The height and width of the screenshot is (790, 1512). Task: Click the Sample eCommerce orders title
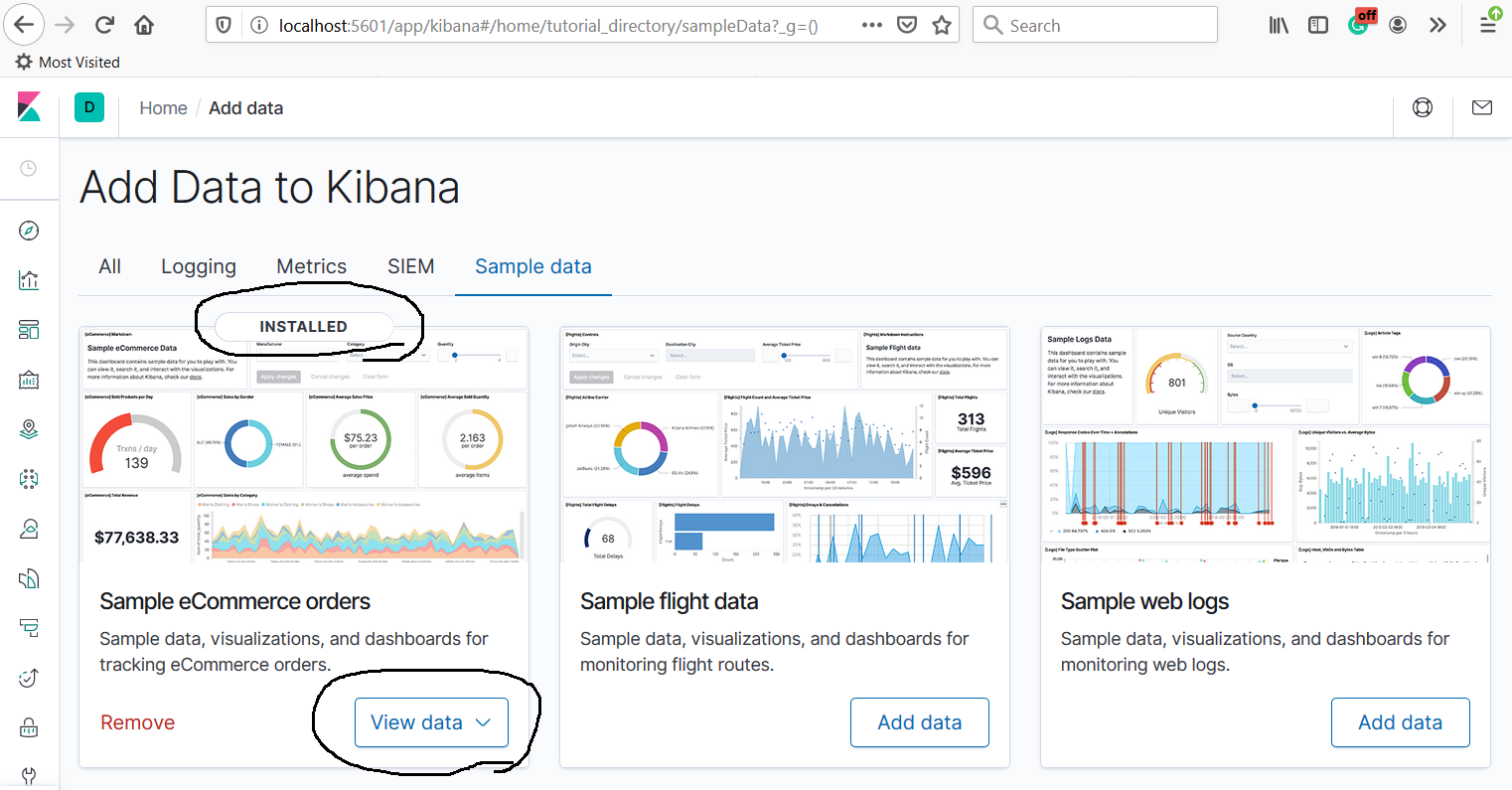(x=235, y=601)
